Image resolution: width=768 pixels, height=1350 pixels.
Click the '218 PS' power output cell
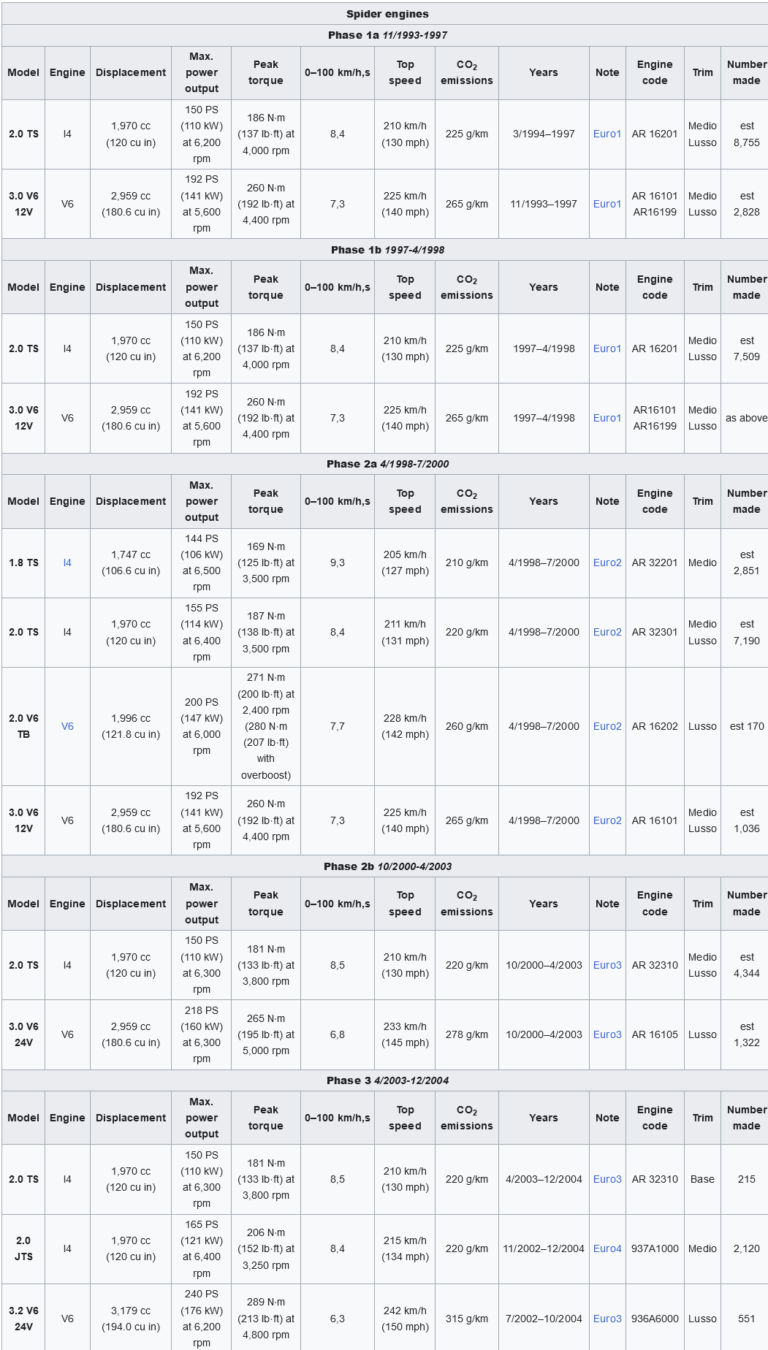pos(201,1034)
